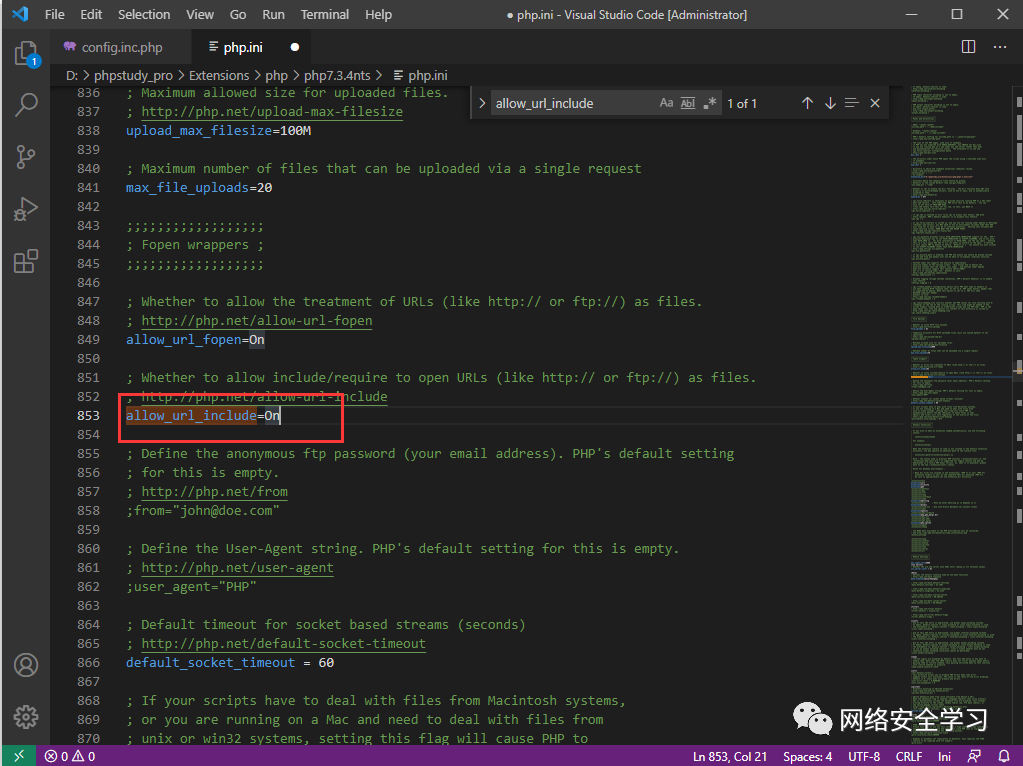Open the Accounts menu icon
Screen dimensions: 1023x766
(x=26, y=666)
